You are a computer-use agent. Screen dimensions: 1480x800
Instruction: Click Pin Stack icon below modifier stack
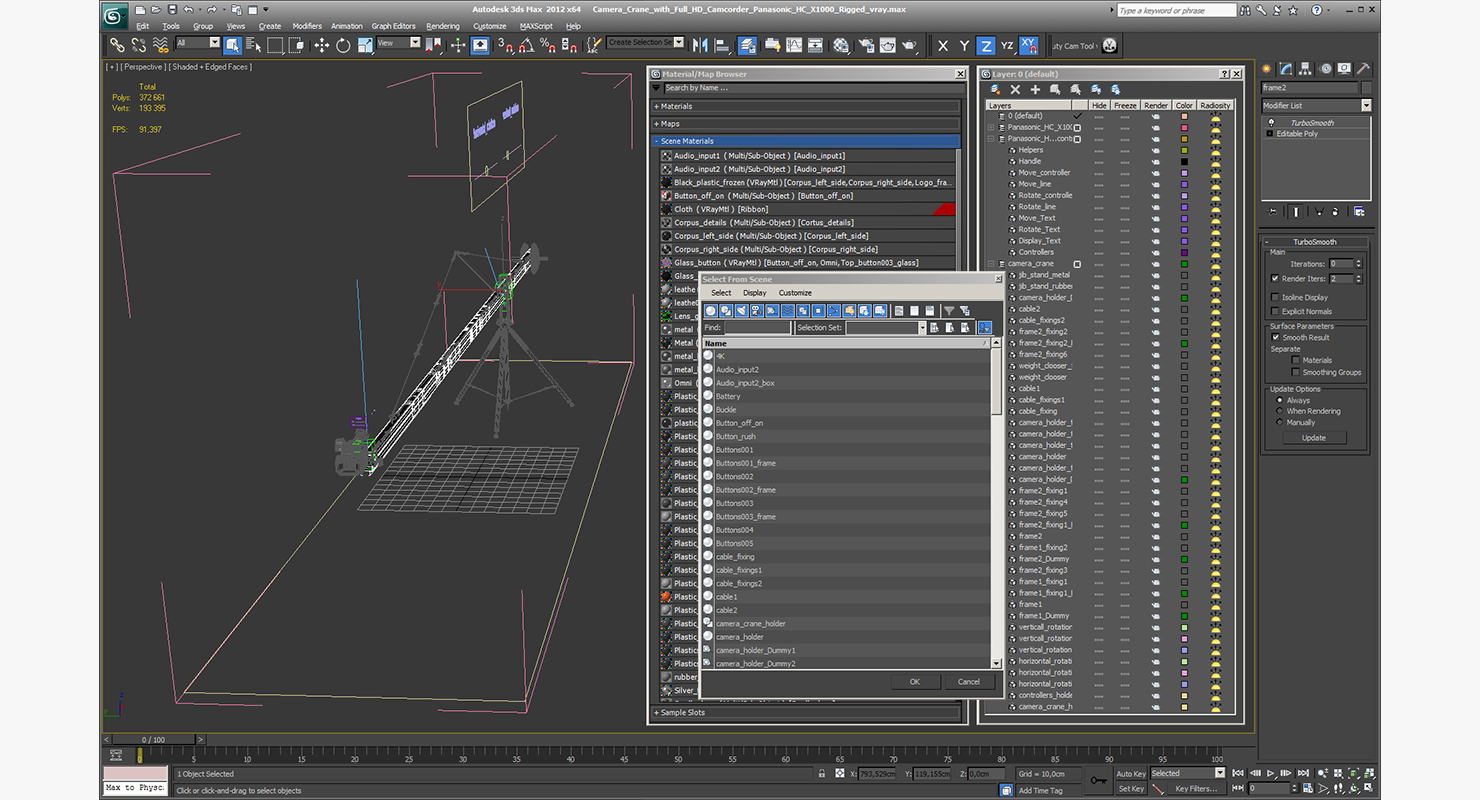pos(1272,211)
